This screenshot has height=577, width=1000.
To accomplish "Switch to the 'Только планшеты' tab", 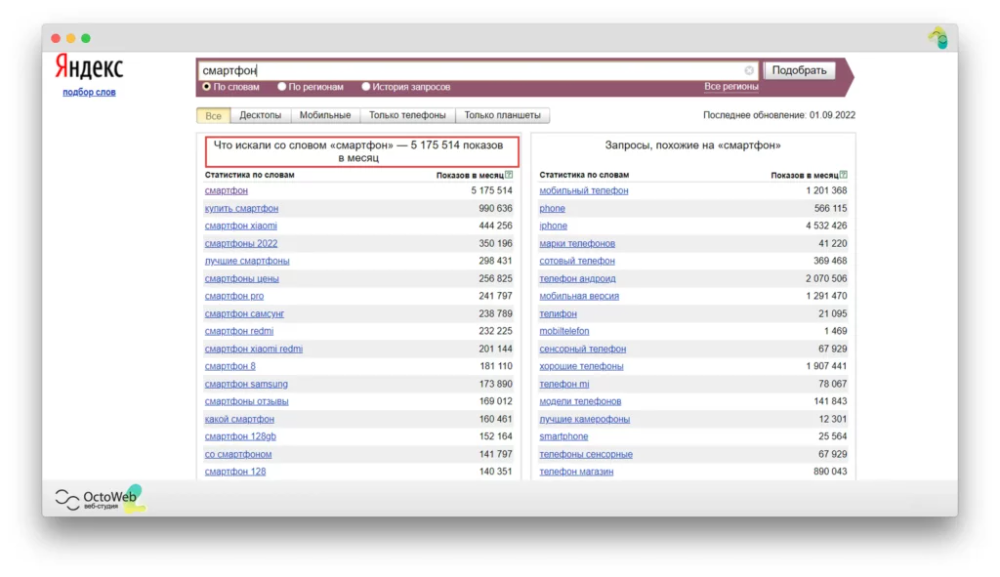I will click(x=502, y=116).
